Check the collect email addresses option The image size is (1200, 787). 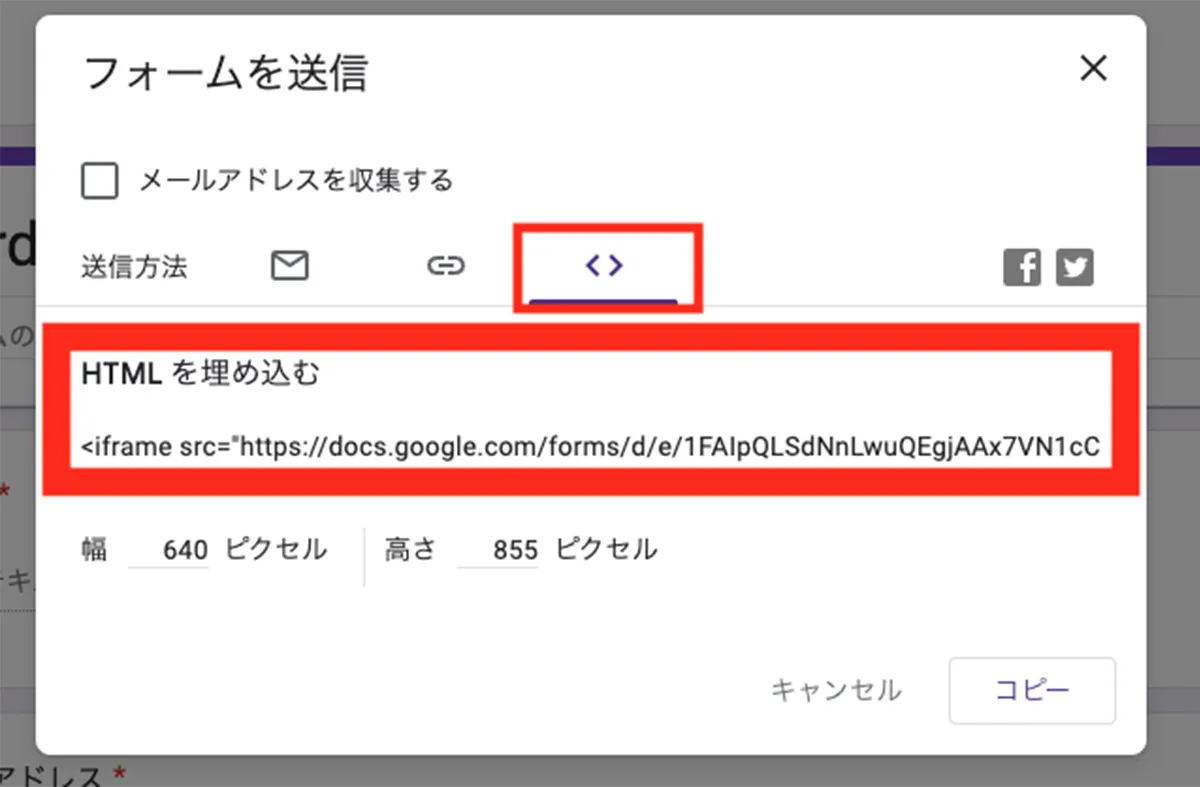point(99,181)
